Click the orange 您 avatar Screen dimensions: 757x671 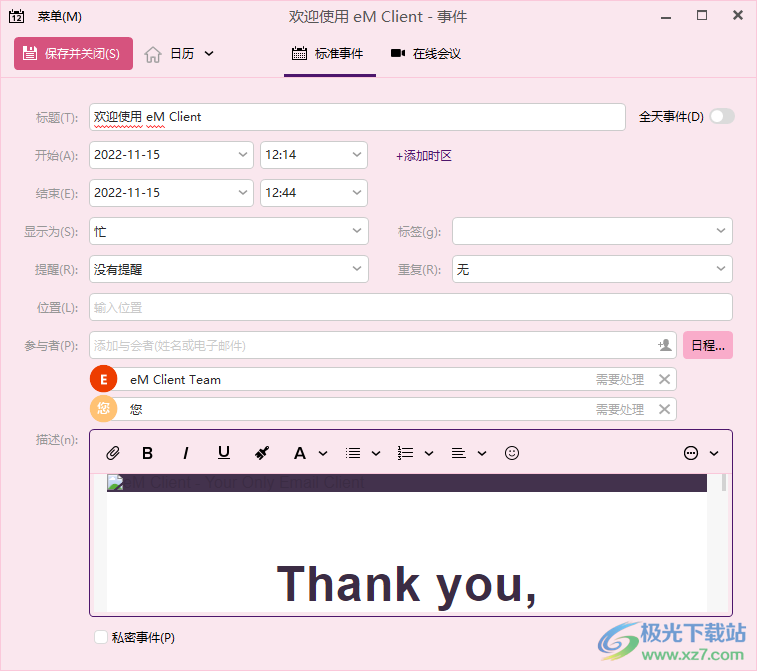click(x=103, y=408)
